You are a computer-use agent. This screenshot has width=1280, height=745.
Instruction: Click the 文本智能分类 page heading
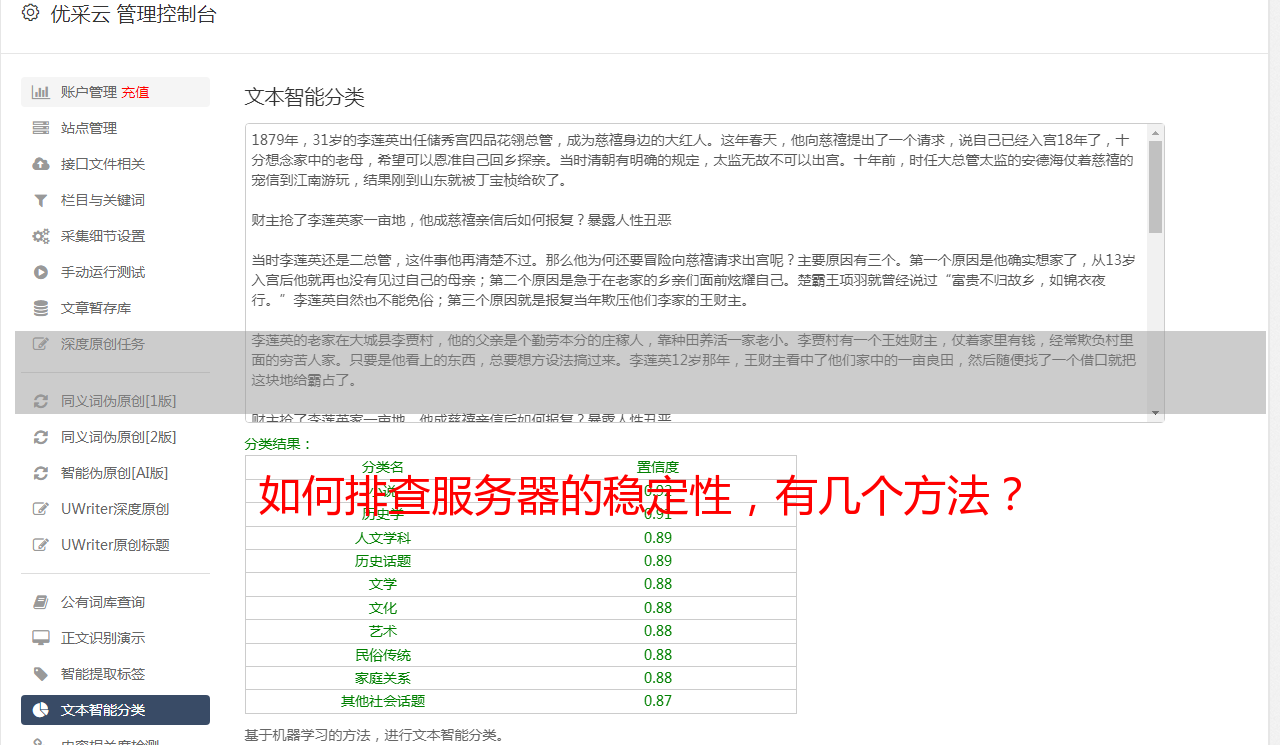305,97
